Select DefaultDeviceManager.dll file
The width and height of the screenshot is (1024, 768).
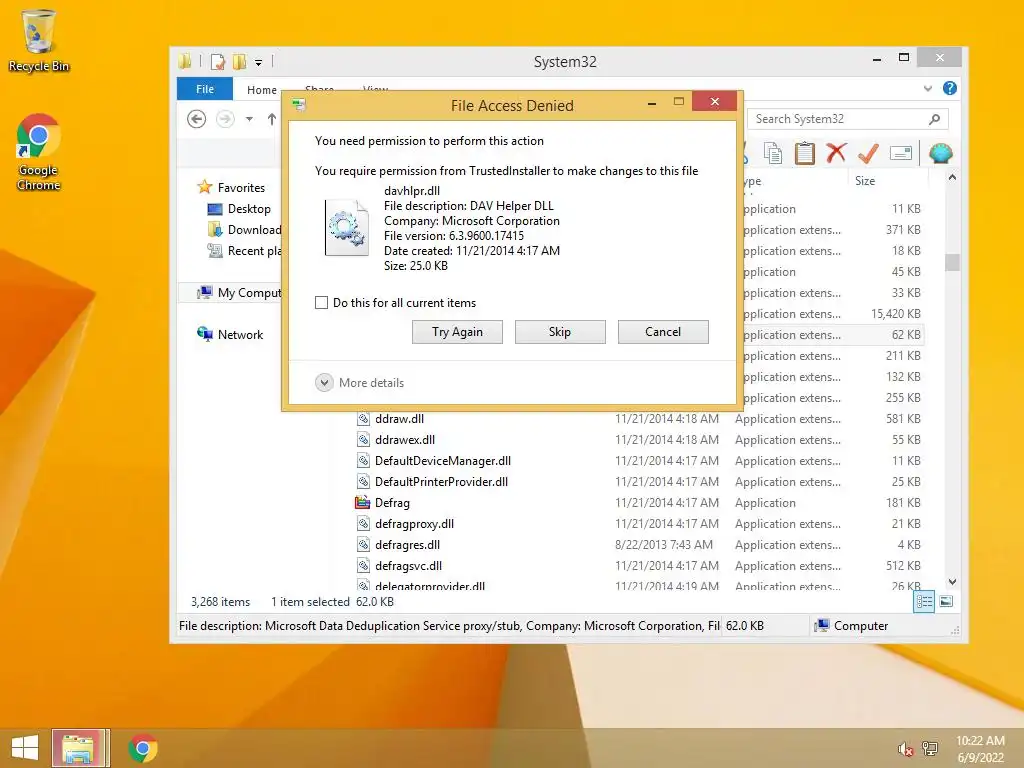pyautogui.click(x=442, y=460)
